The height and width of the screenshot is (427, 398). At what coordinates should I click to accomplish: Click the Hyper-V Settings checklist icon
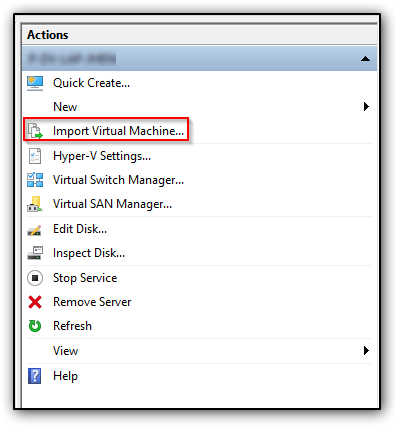coord(35,156)
